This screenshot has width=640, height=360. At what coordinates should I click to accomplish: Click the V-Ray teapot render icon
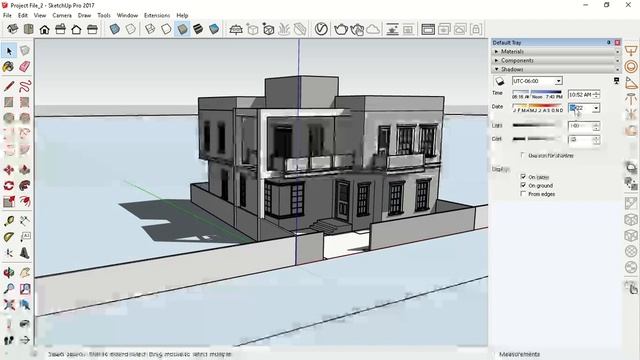tap(341, 29)
